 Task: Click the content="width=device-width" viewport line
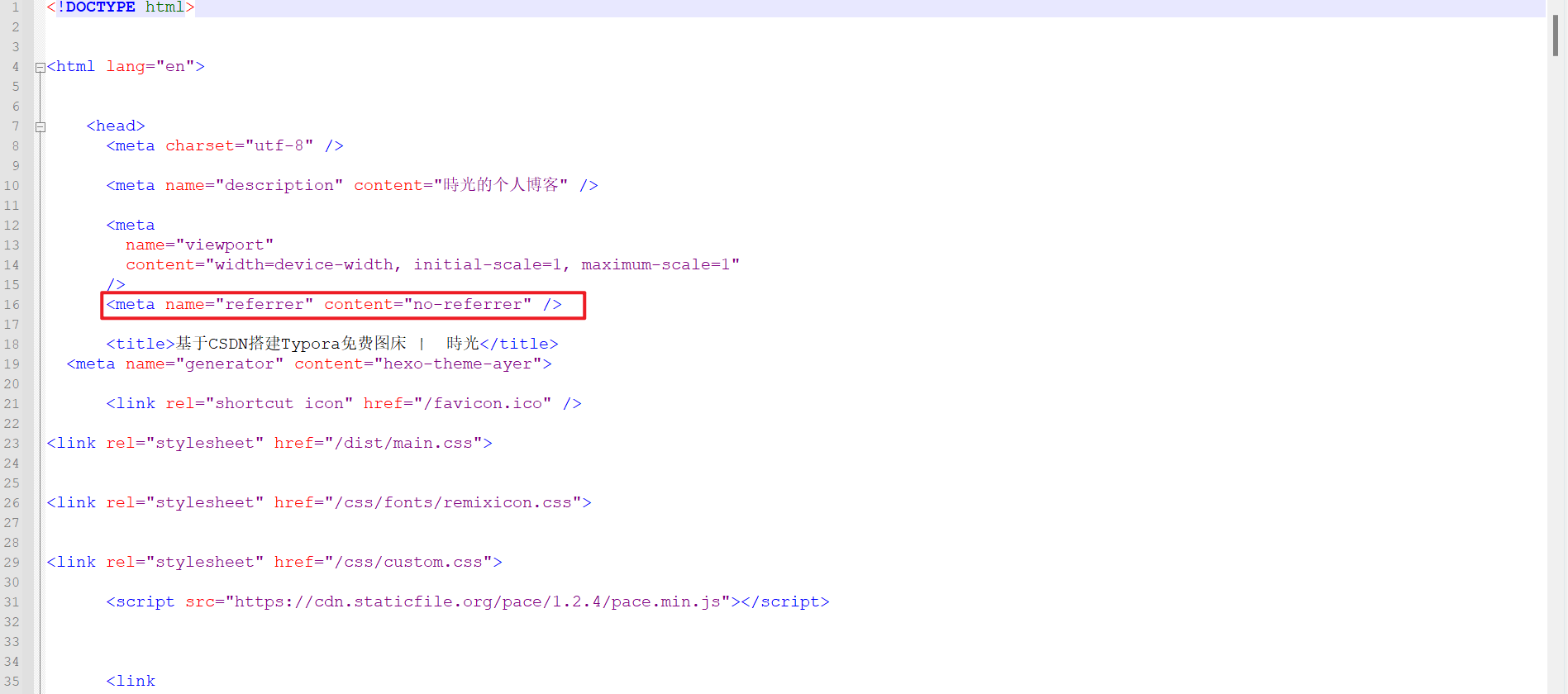pyautogui.click(x=432, y=265)
